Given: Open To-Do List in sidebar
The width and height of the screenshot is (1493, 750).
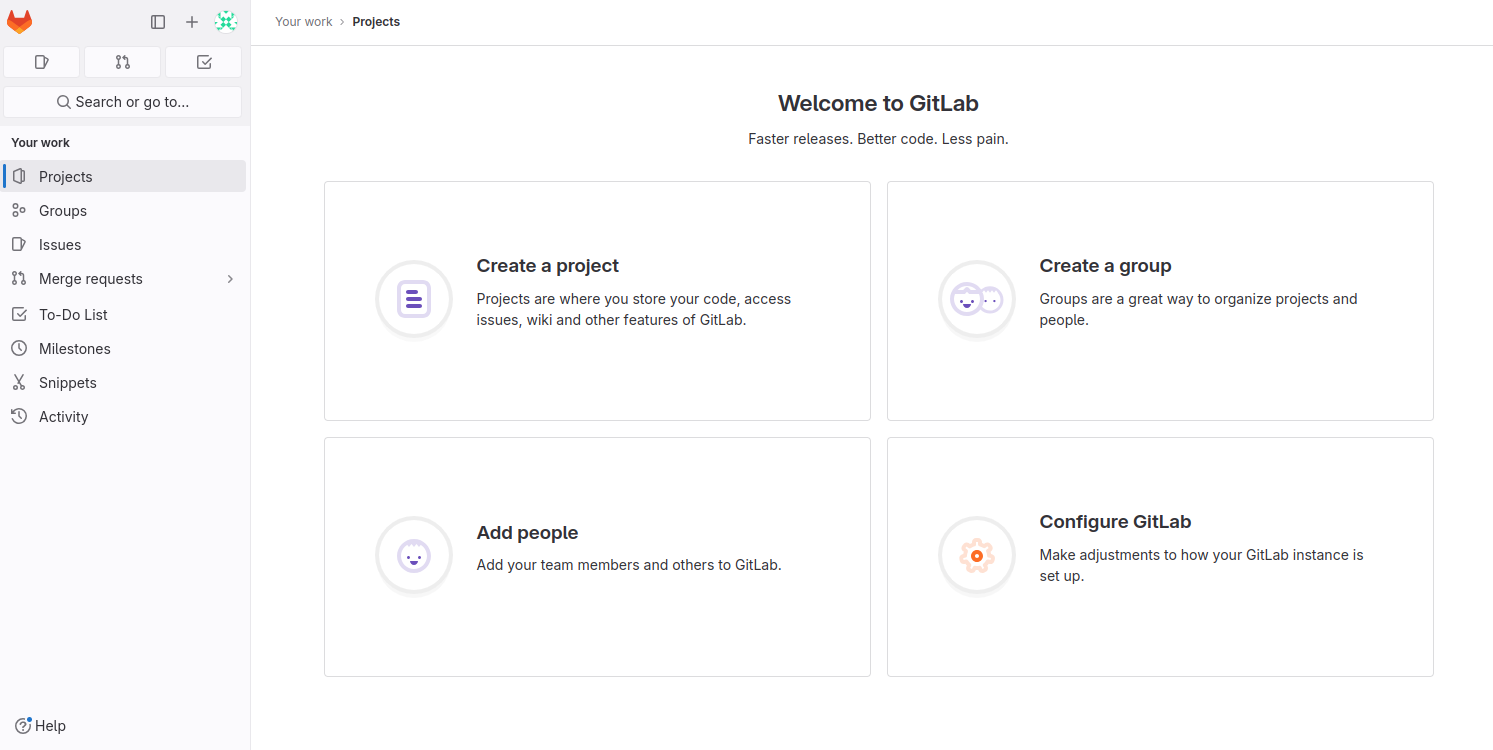Looking at the screenshot, I should (73, 315).
